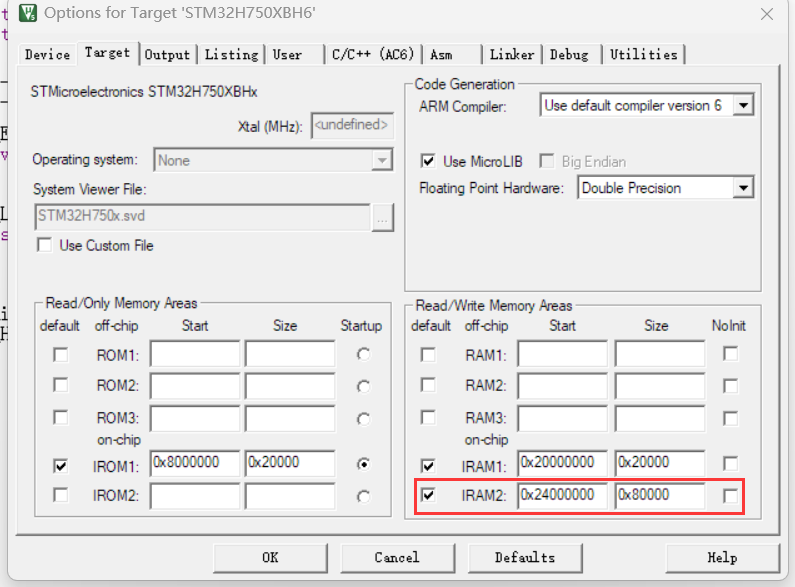The height and width of the screenshot is (587, 795).
Task: Enable NoInit for RAM3
Action: coord(731,419)
